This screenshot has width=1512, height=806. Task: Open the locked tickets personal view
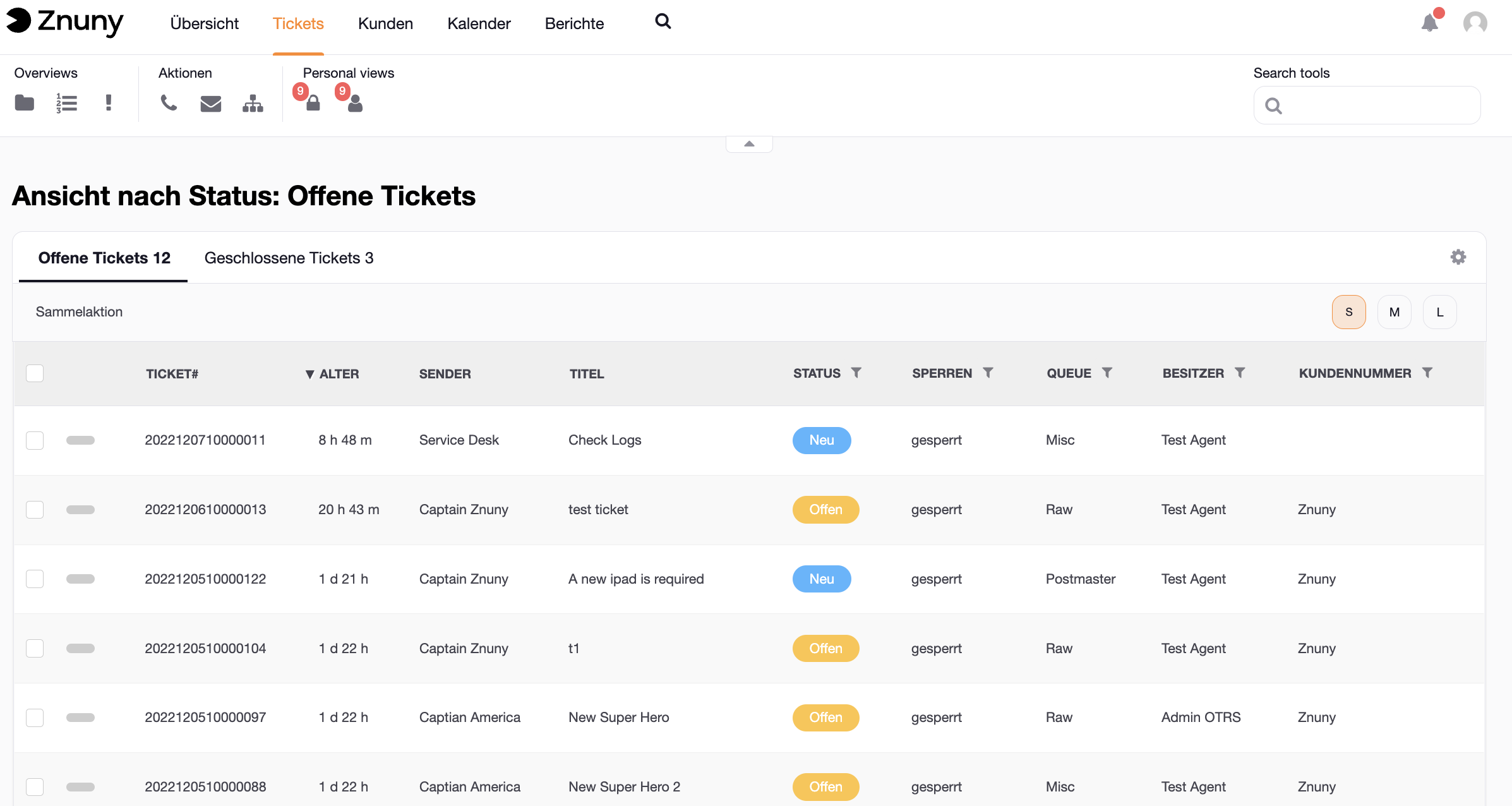click(312, 102)
